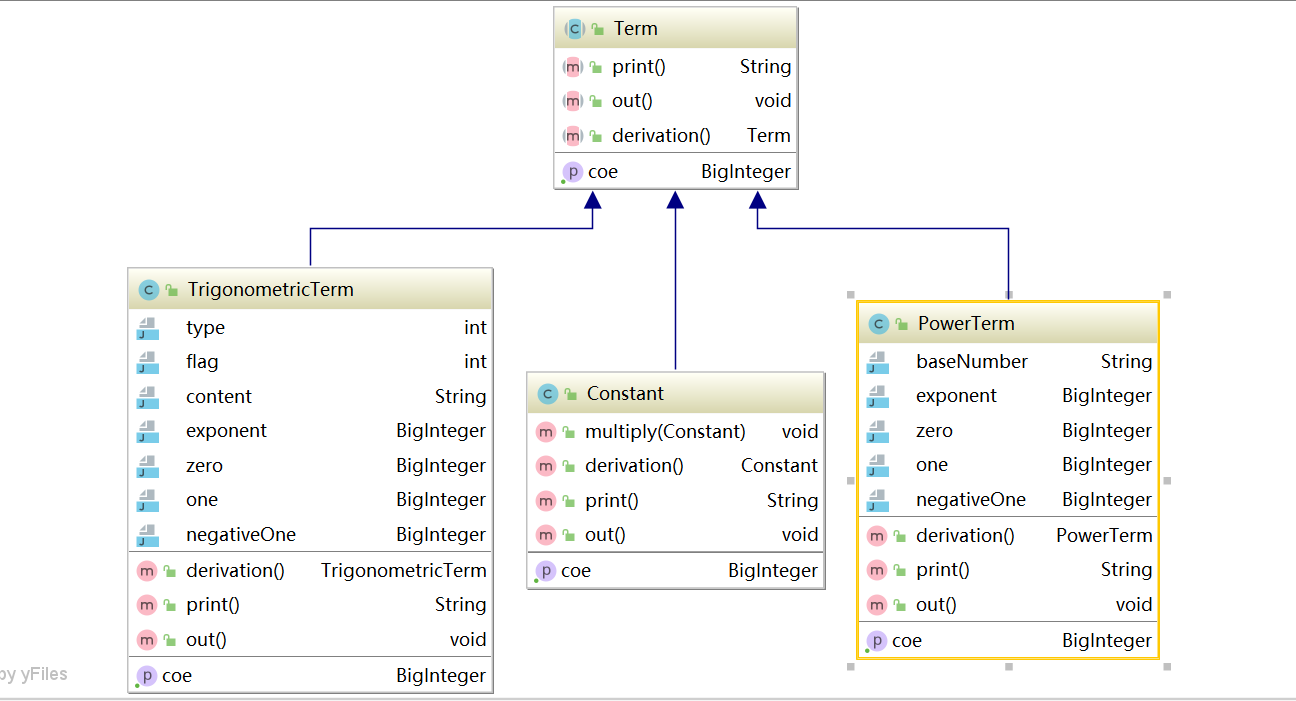Viewport: 1296px width, 701px height.
Task: Select the Term class header
Action: click(x=675, y=29)
